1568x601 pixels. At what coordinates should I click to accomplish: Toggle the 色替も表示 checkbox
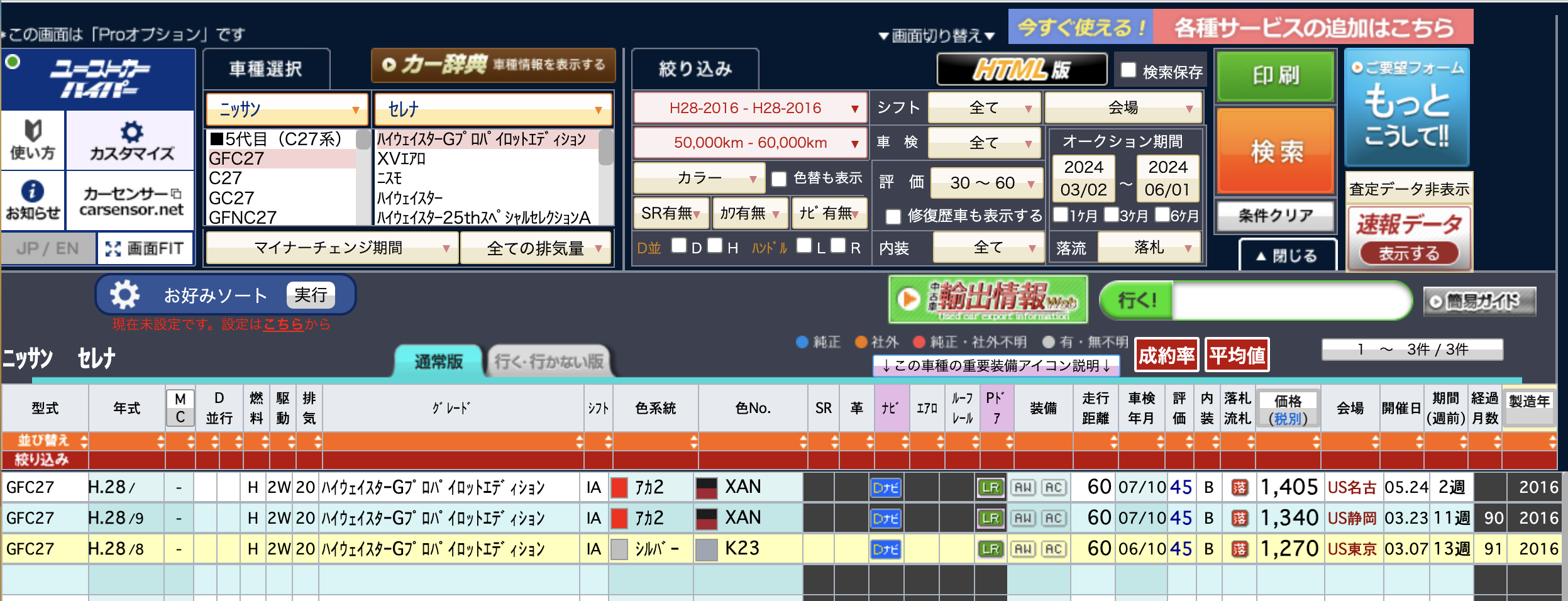click(x=779, y=179)
